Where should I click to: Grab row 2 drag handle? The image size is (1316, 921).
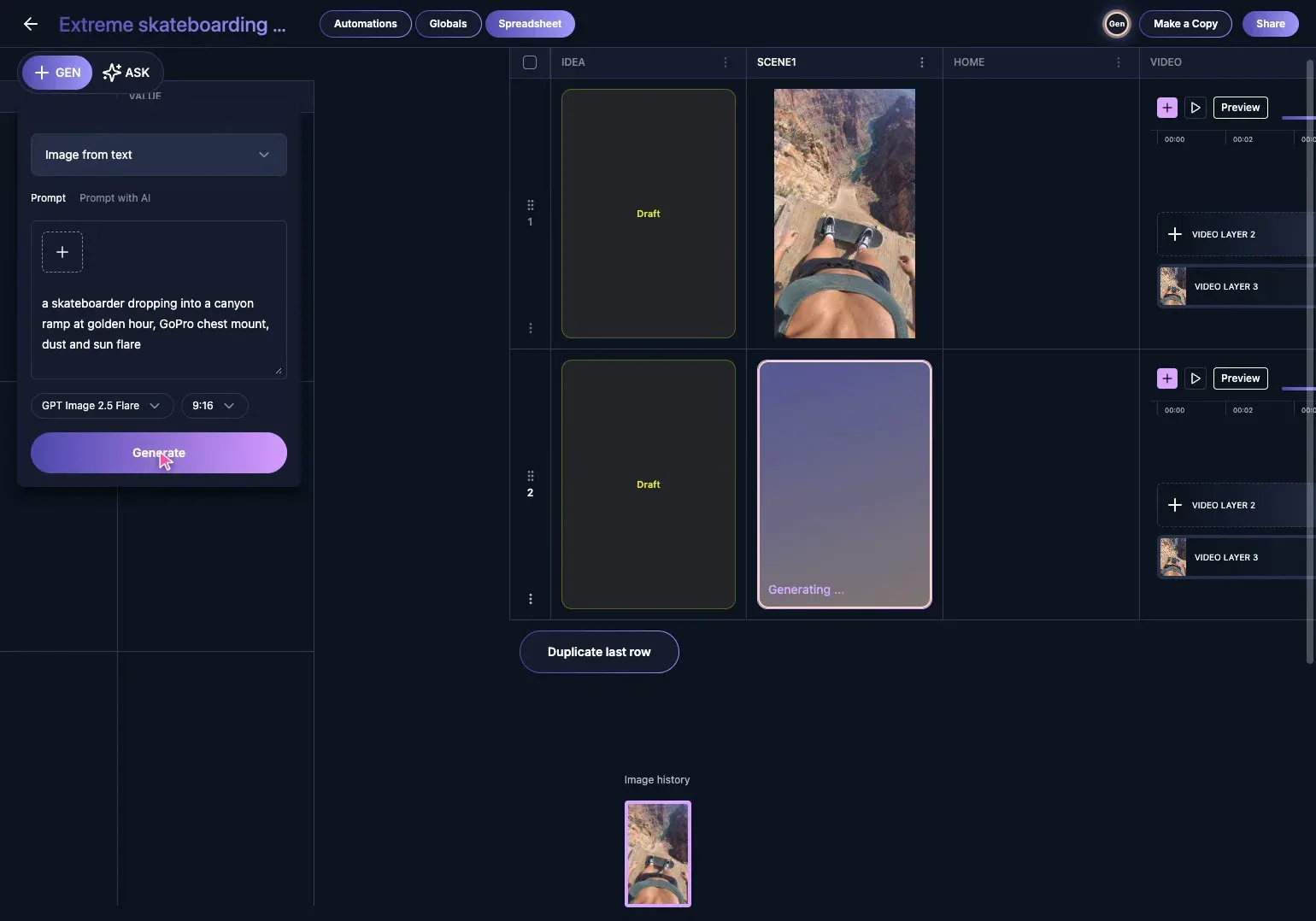531,476
